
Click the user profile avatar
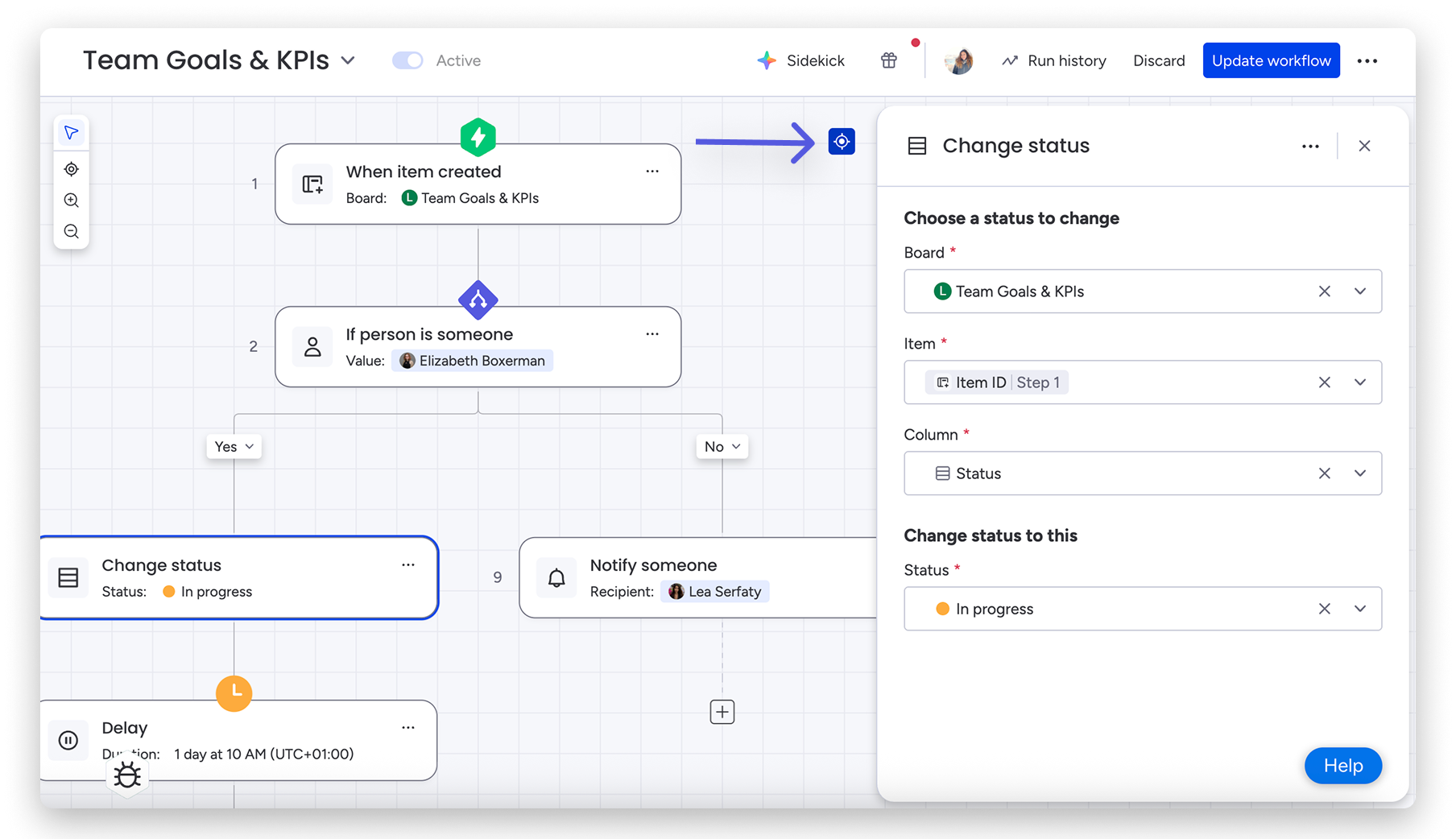point(958,60)
